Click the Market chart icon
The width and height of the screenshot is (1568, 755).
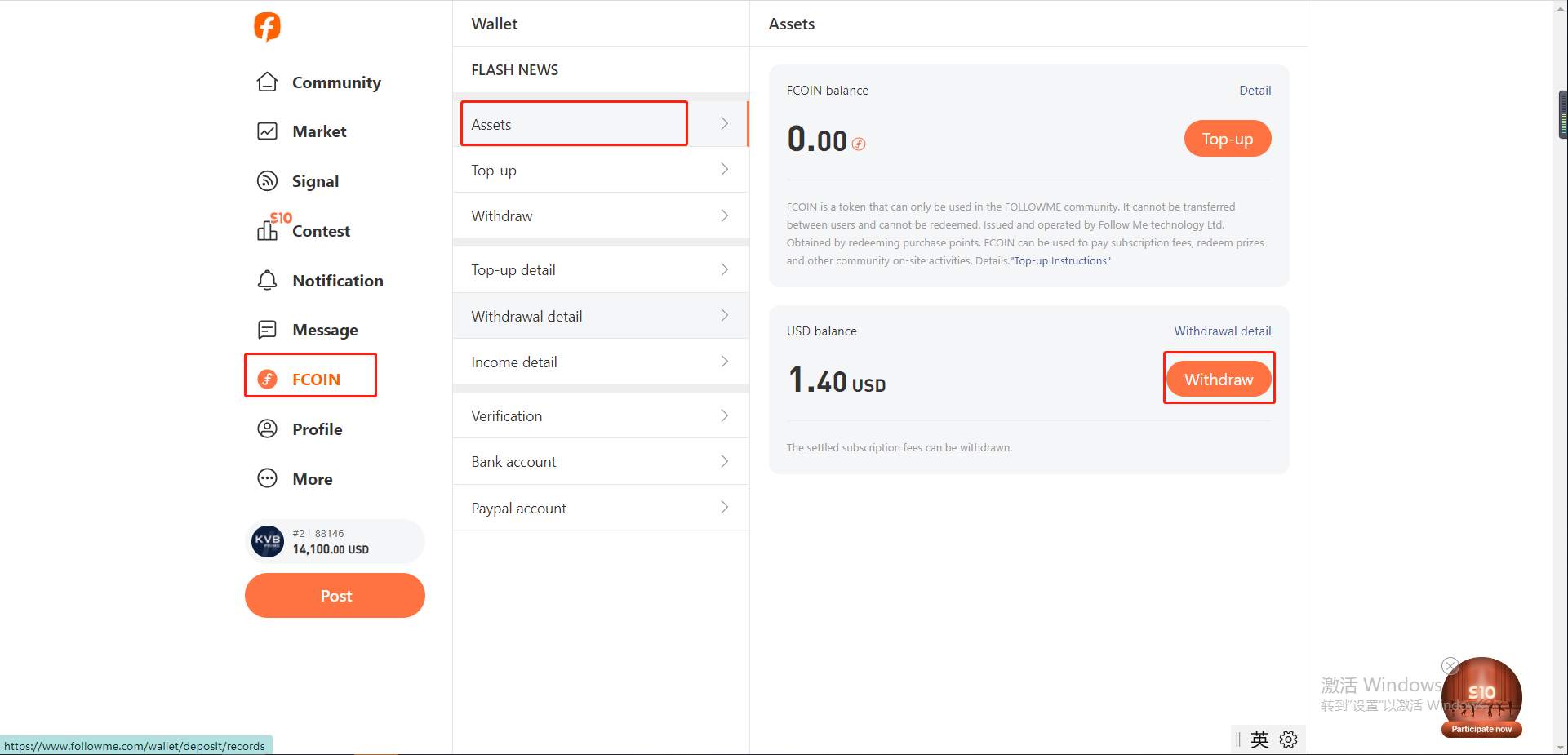coord(267,131)
